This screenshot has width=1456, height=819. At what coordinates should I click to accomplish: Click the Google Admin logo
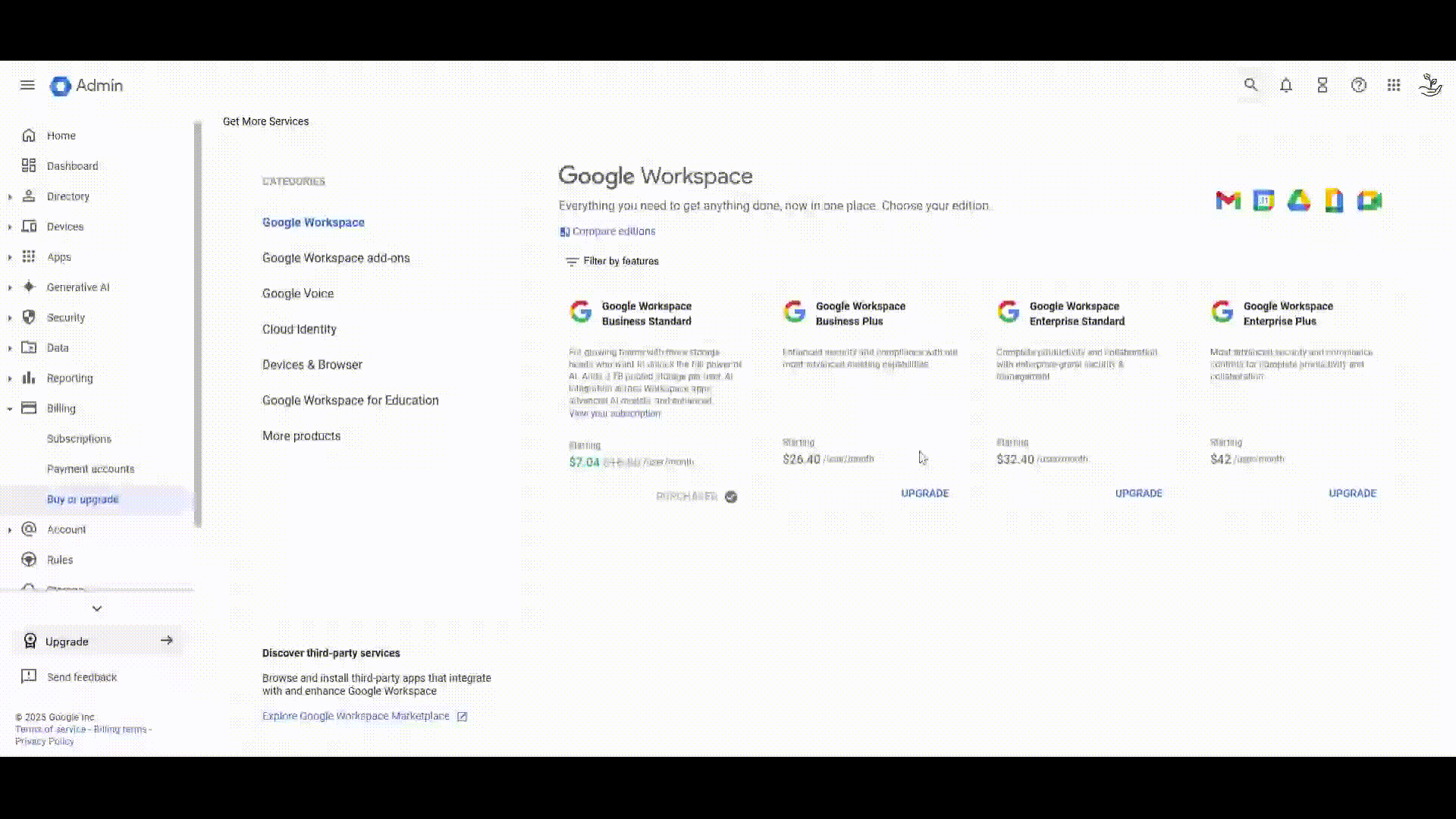tap(86, 86)
